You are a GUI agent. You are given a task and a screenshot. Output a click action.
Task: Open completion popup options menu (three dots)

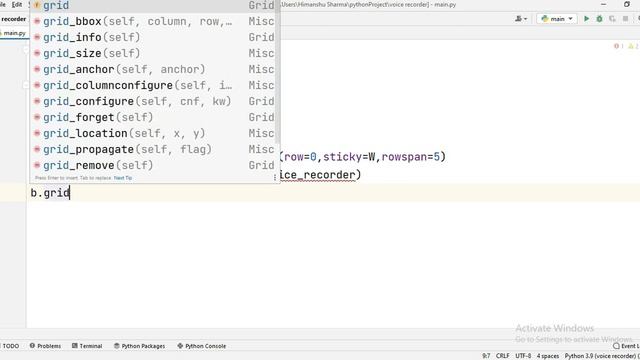(275, 178)
